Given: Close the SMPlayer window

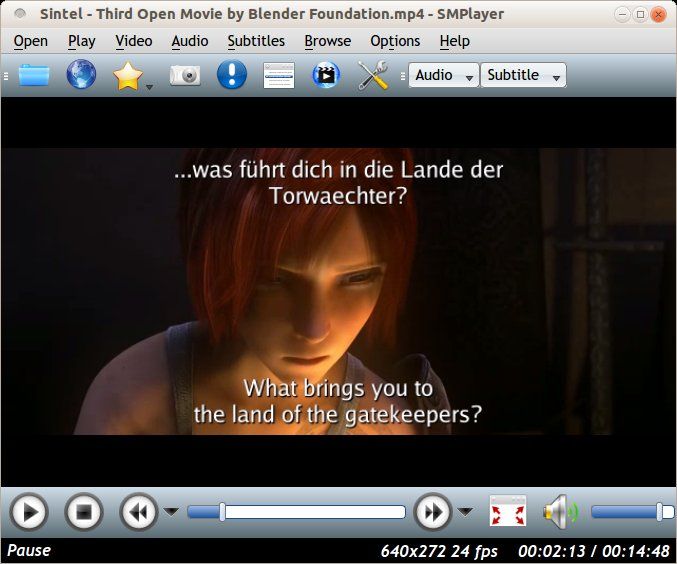Looking at the screenshot, I should [658, 15].
